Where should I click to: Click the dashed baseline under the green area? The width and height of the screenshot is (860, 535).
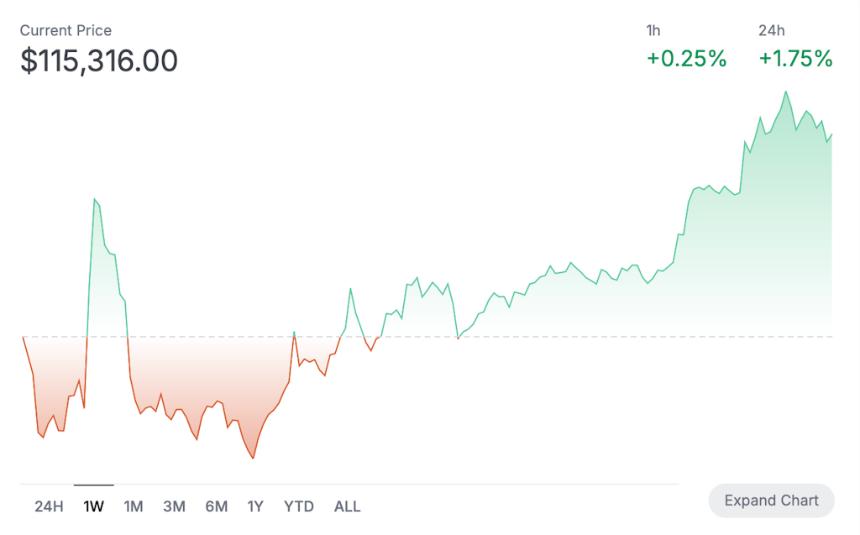(600, 337)
